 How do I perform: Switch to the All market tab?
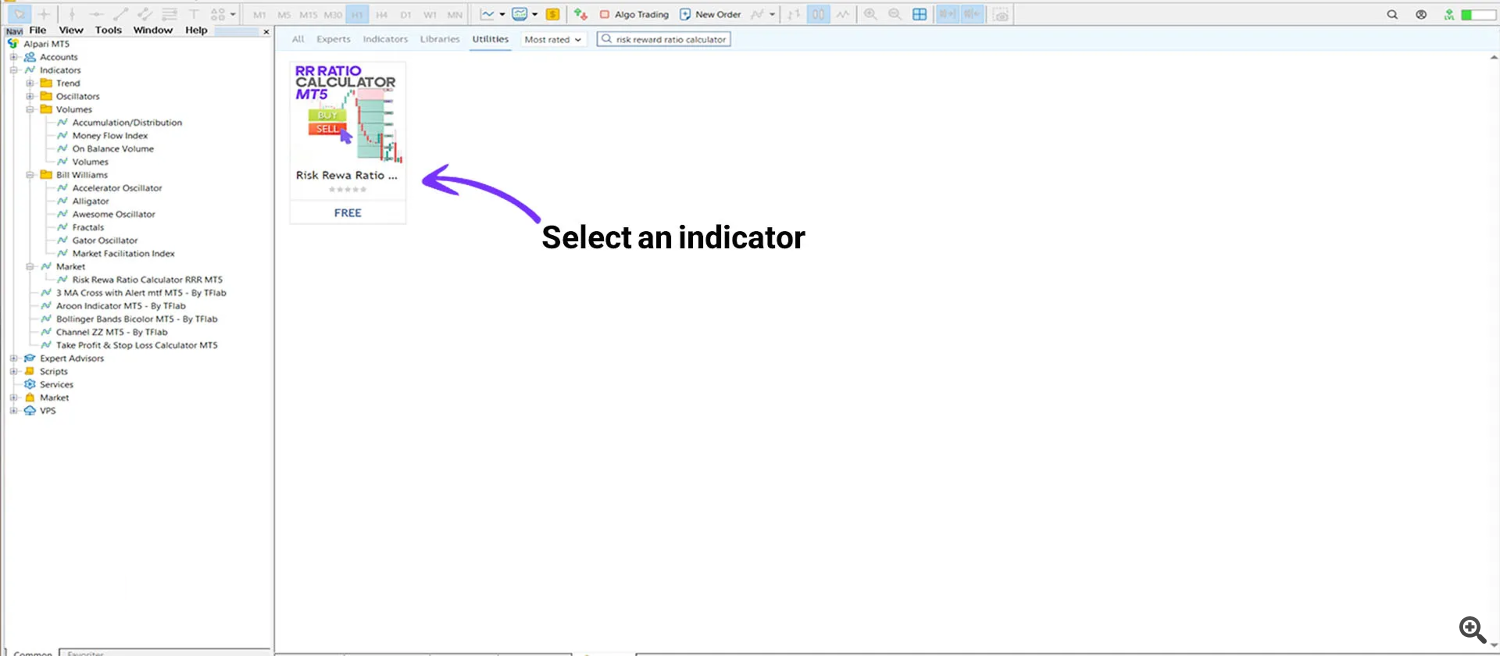[x=298, y=39]
